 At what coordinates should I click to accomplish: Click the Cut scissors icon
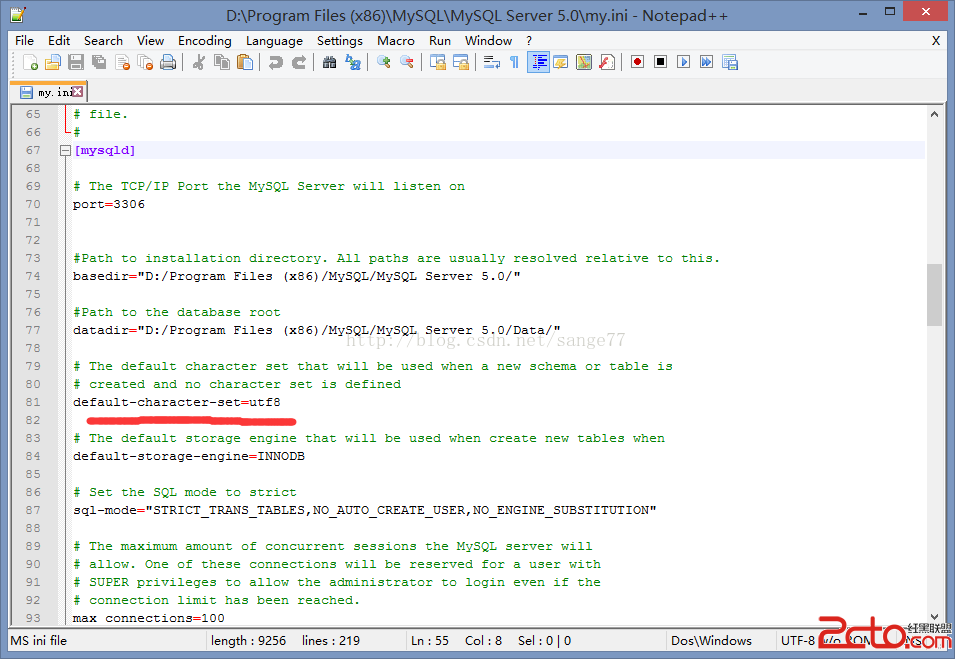199,62
